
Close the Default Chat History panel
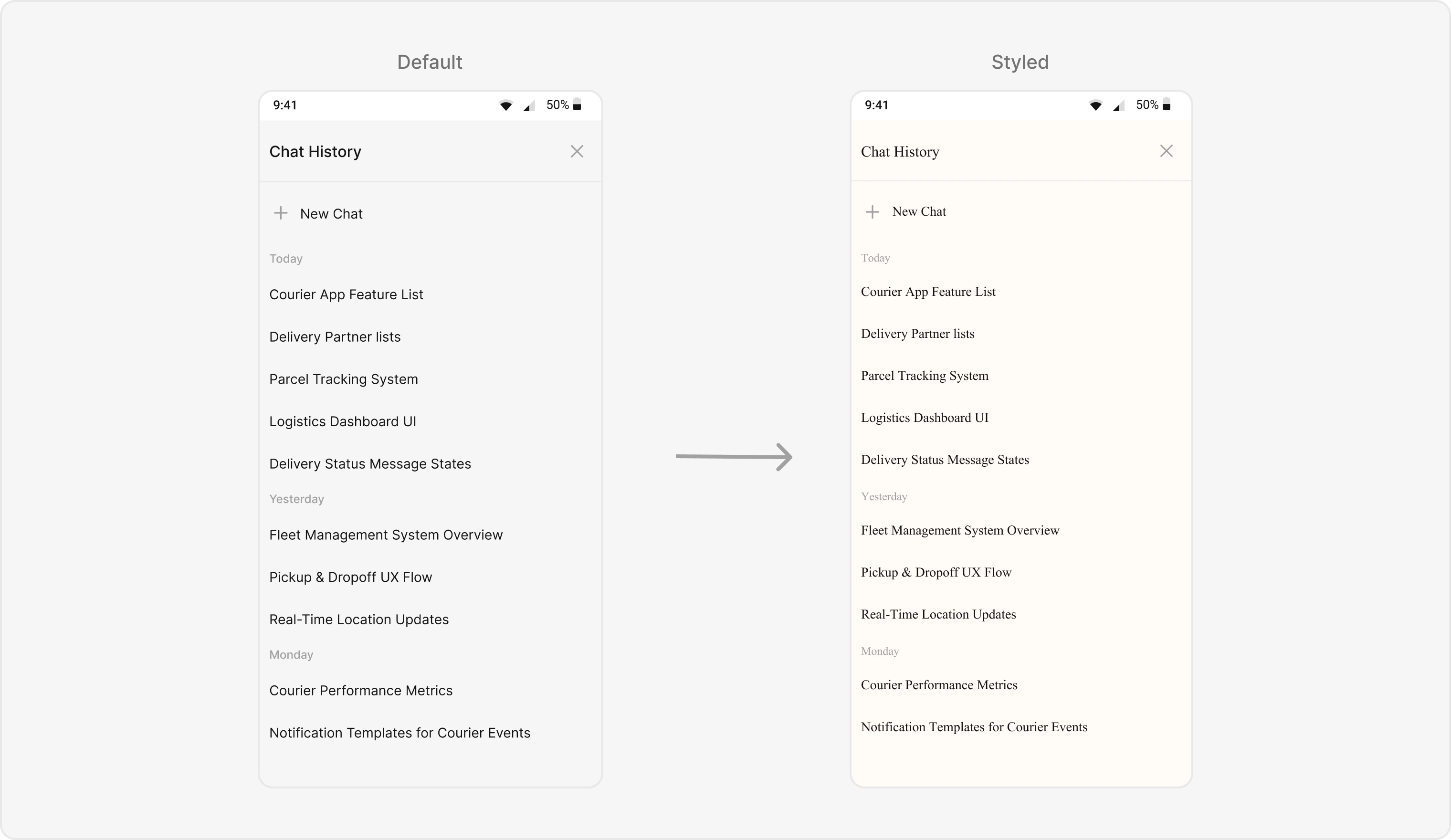click(577, 151)
